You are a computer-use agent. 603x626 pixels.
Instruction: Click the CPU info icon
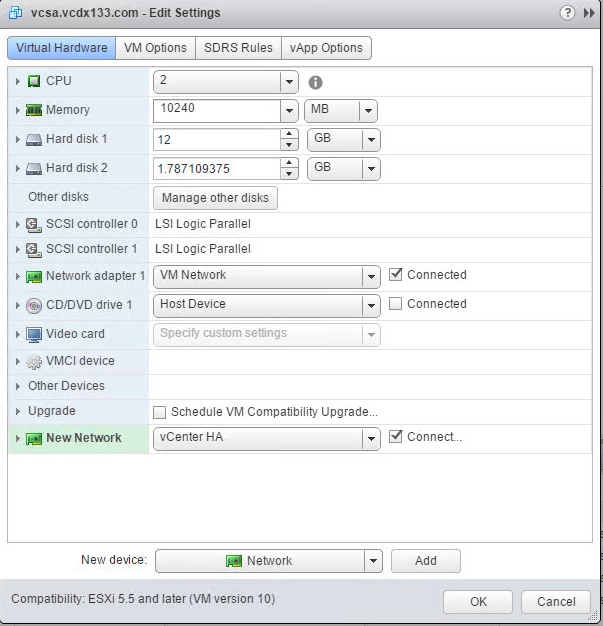click(x=316, y=82)
